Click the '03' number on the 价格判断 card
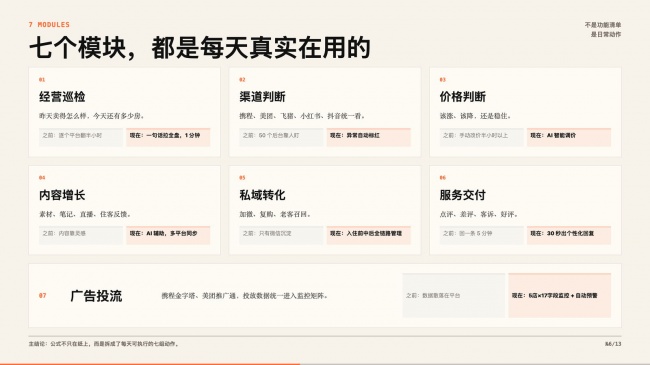This screenshot has height=365, width=650. 442,80
